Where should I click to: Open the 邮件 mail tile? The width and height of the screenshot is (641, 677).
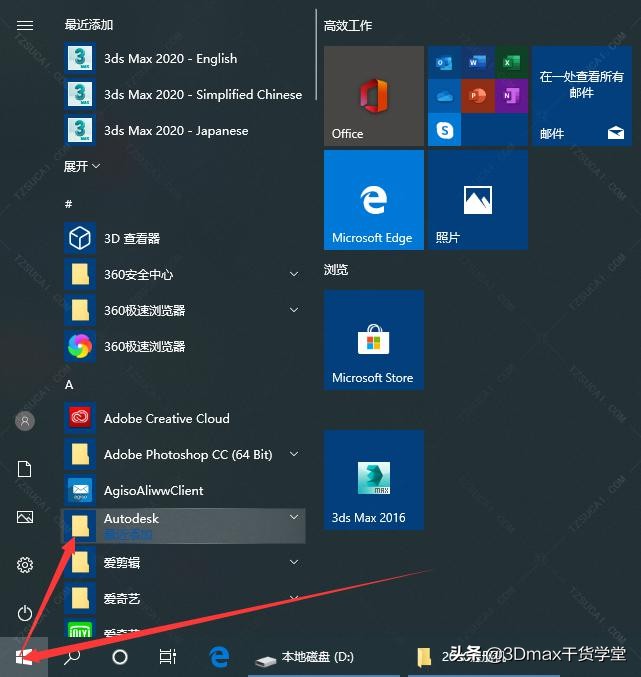[581, 96]
